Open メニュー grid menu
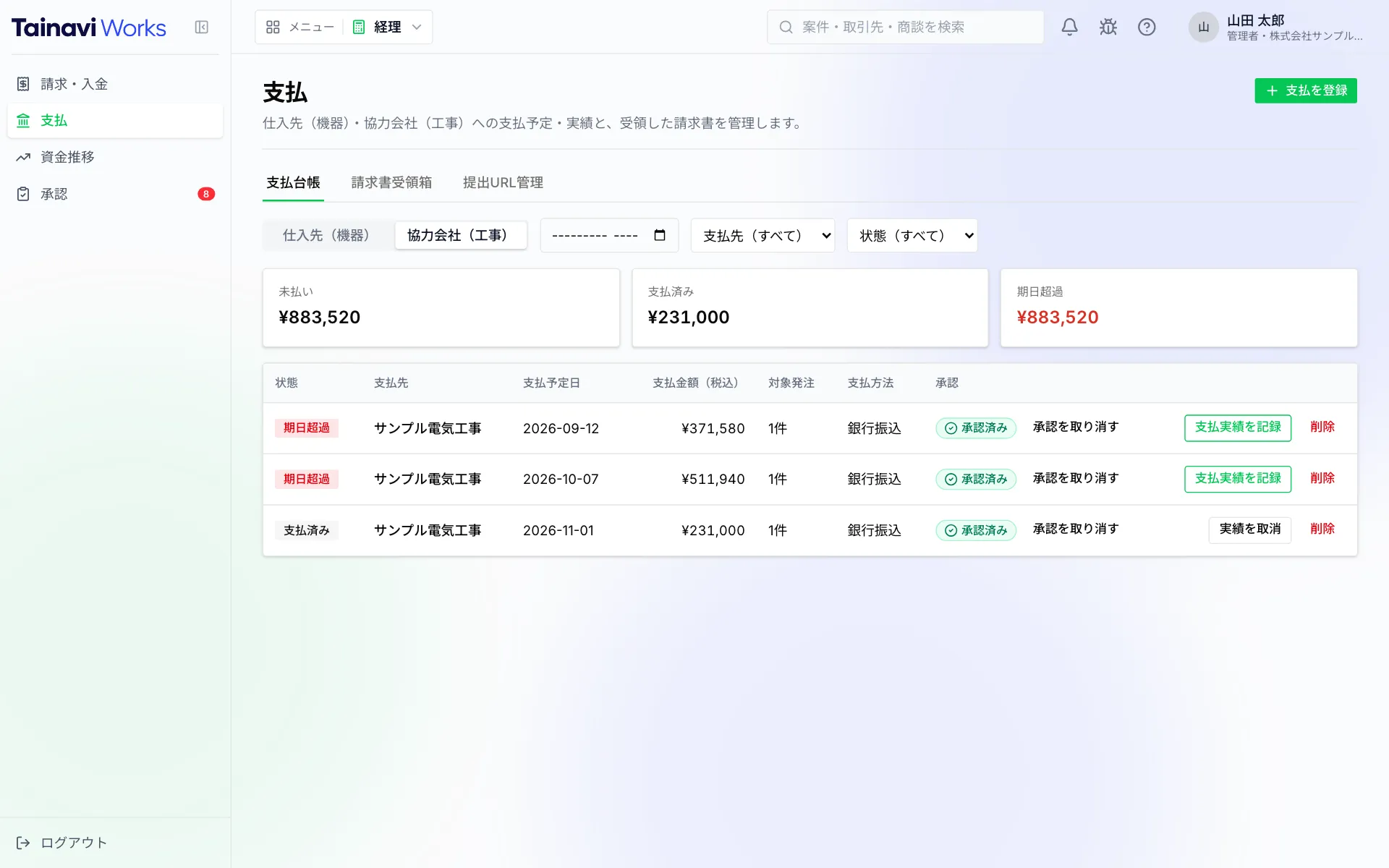This screenshot has height=868, width=1389. pyautogui.click(x=300, y=27)
